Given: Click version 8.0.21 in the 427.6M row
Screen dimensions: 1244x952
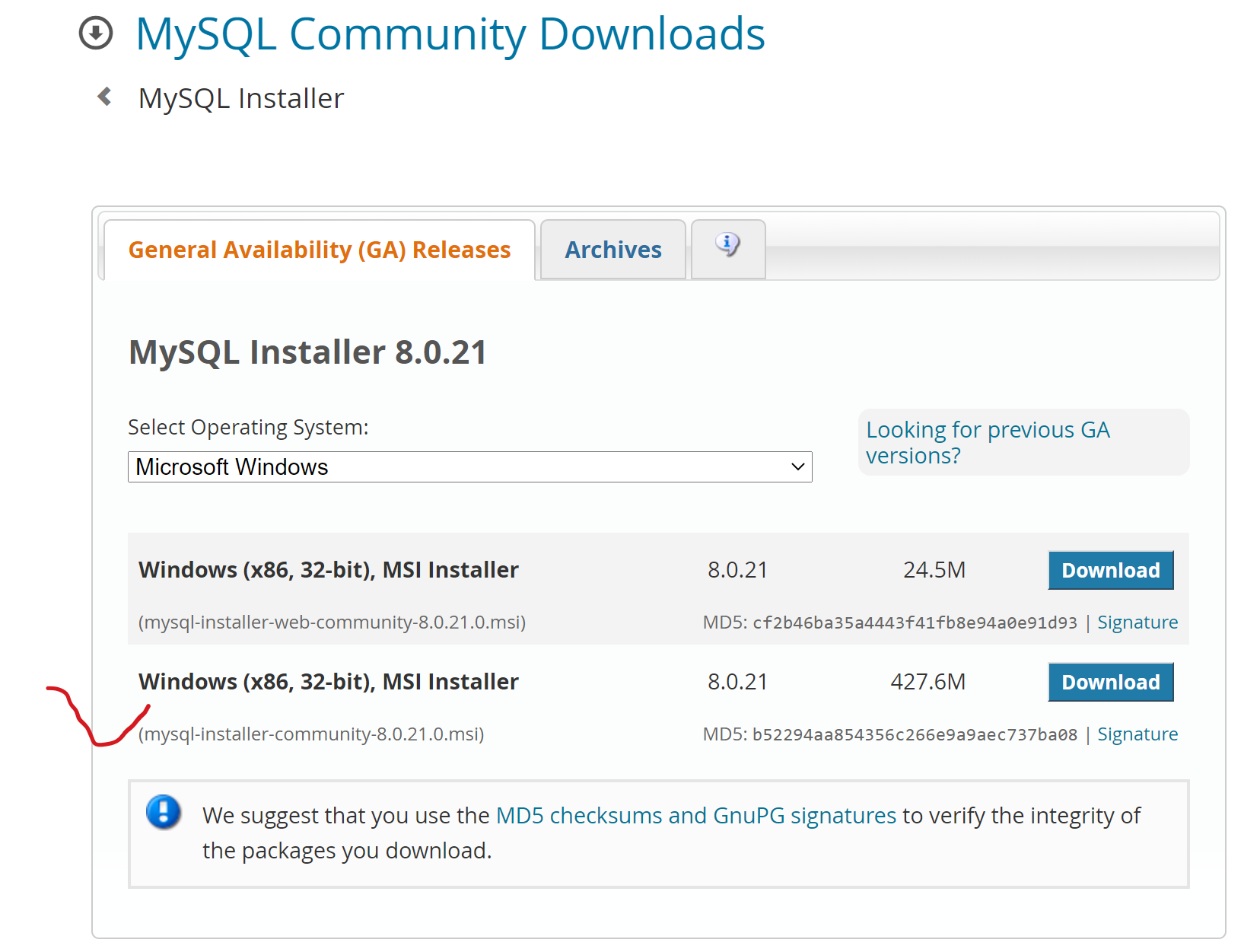Looking at the screenshot, I should point(738,682).
